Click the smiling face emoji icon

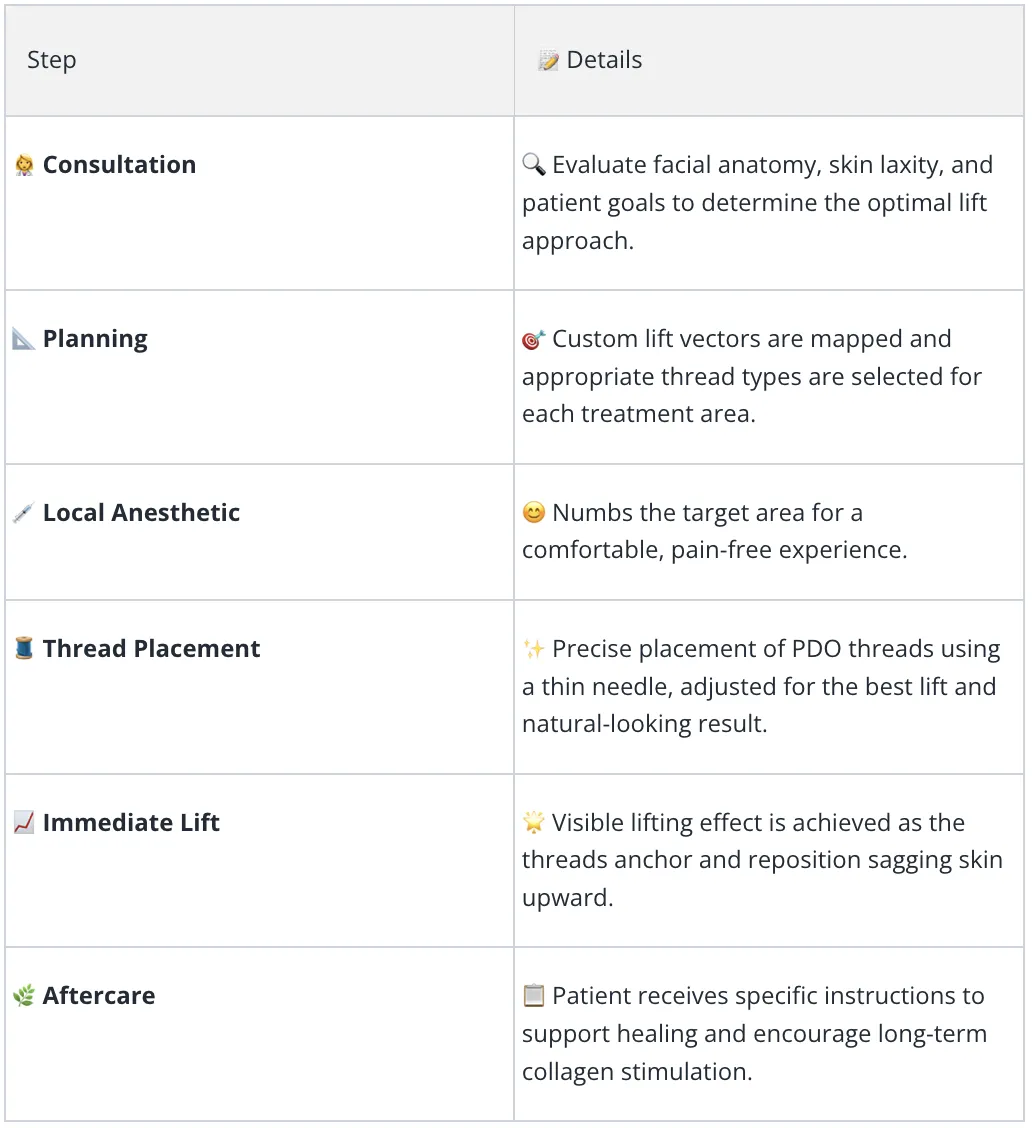coord(534,512)
